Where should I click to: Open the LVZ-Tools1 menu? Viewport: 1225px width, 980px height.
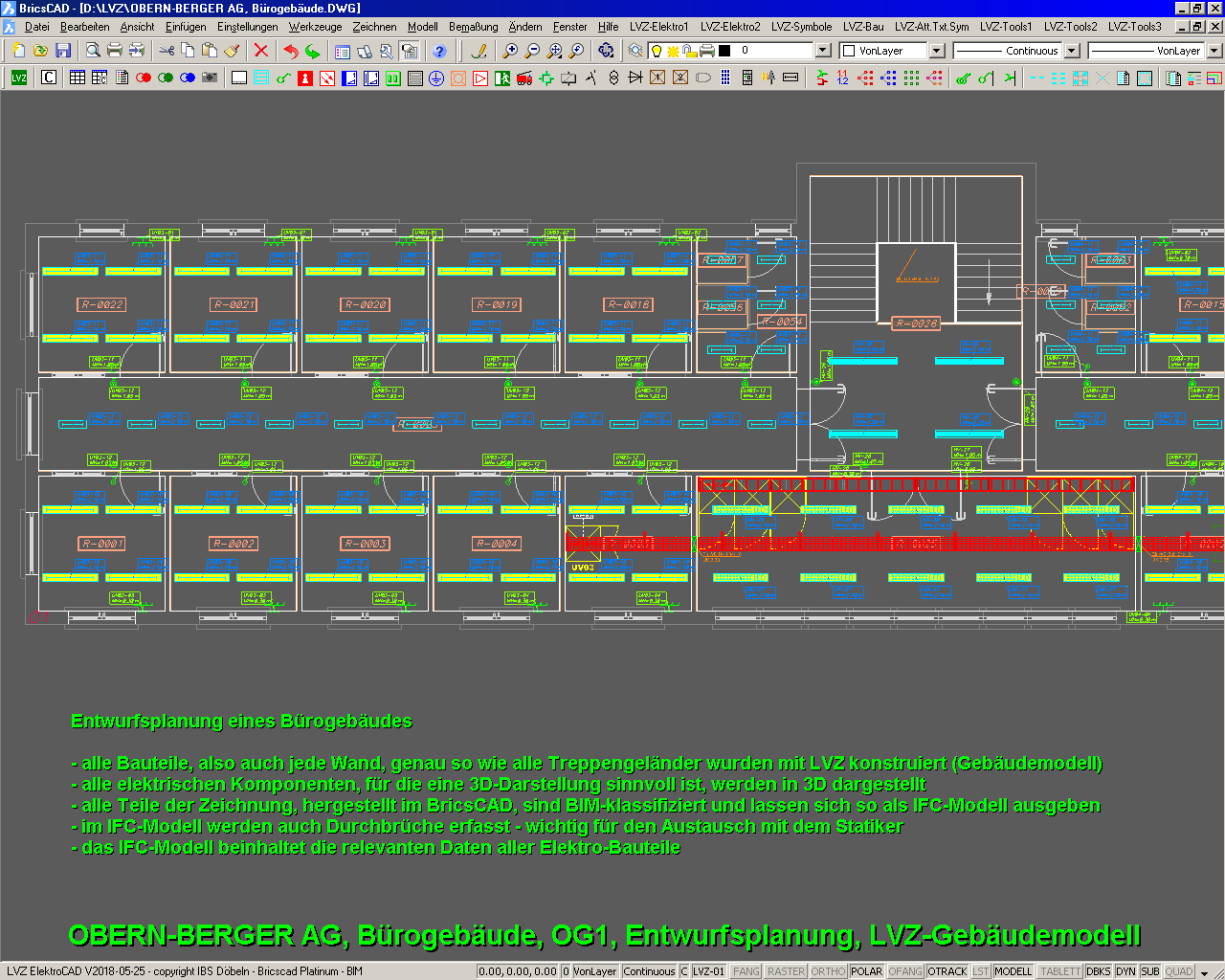[x=1006, y=27]
